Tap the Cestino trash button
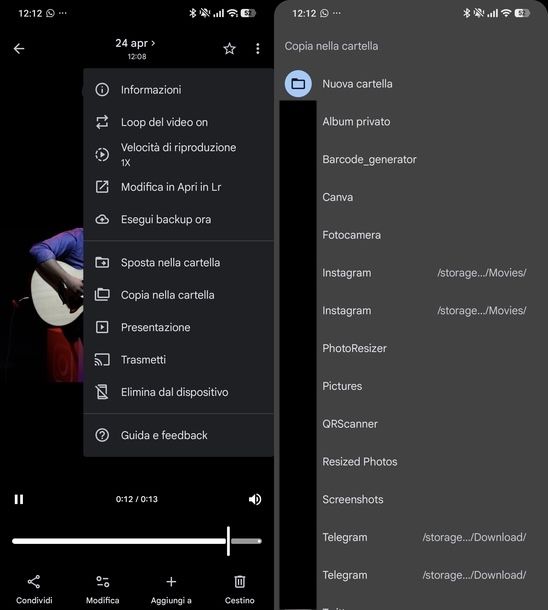The height and width of the screenshot is (610, 548). click(240, 589)
